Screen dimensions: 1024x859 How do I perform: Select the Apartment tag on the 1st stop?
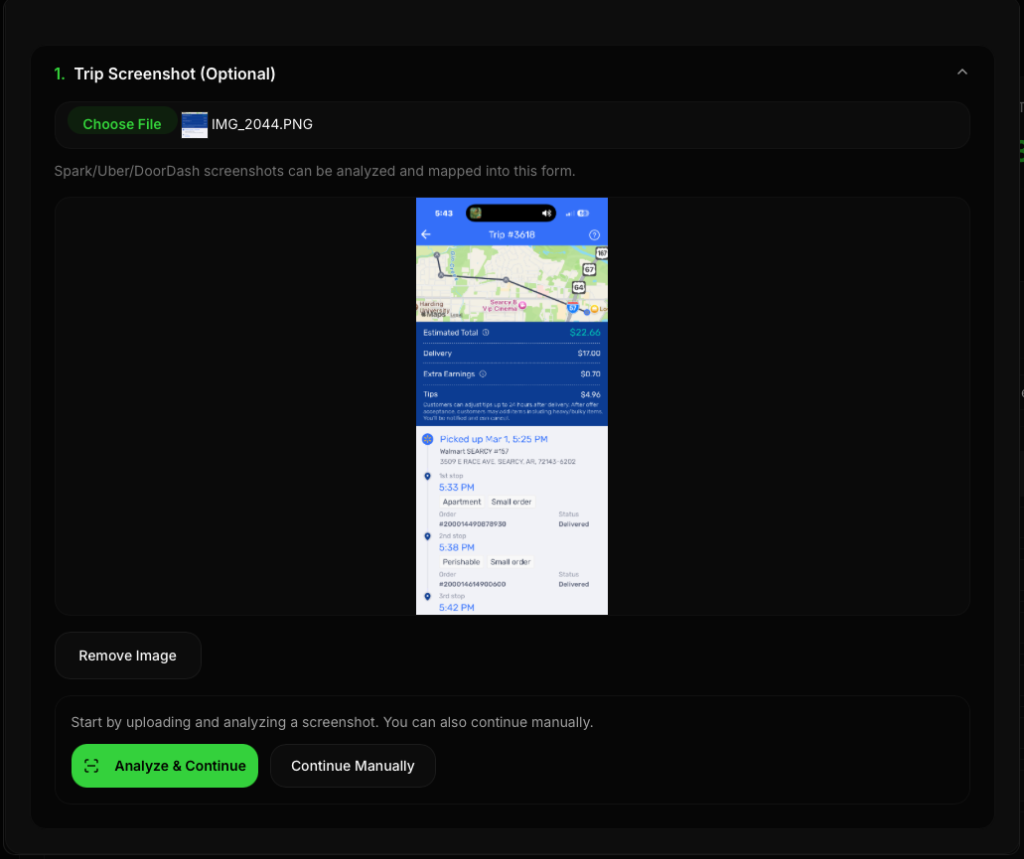click(462, 502)
